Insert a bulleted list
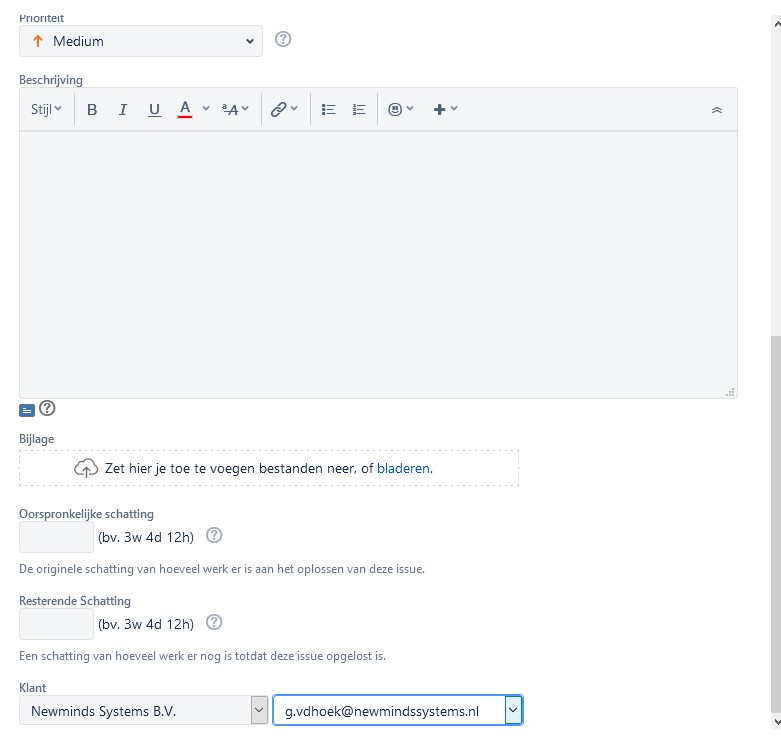 [328, 109]
